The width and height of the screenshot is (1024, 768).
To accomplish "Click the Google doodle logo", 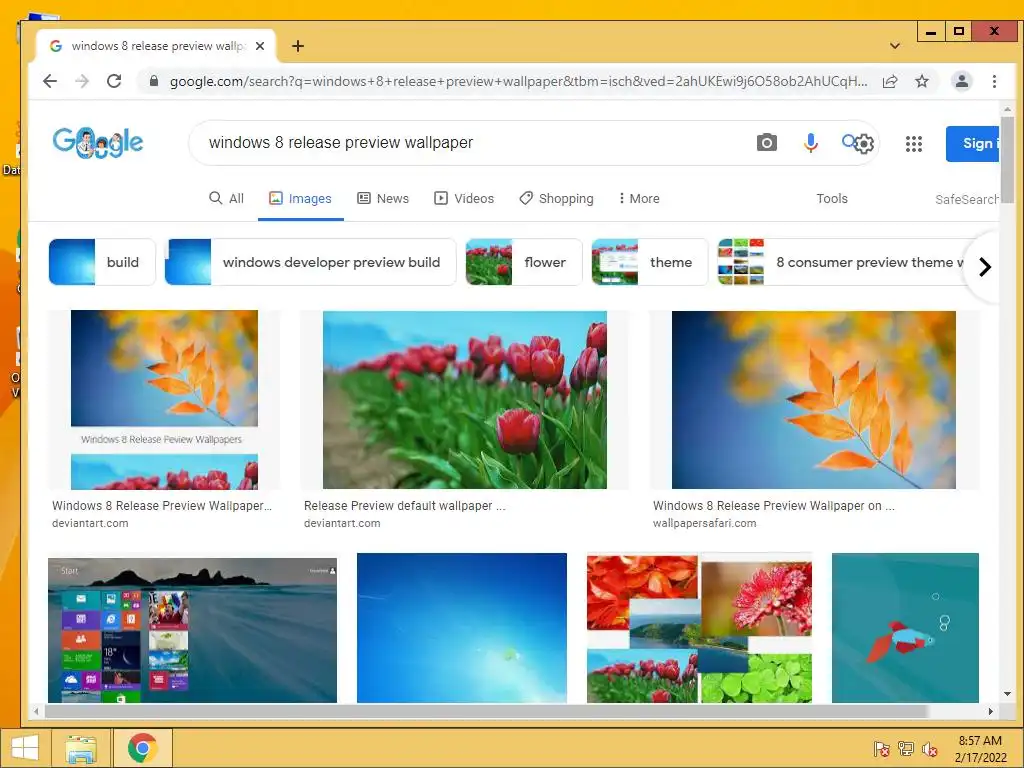I will coord(98,142).
